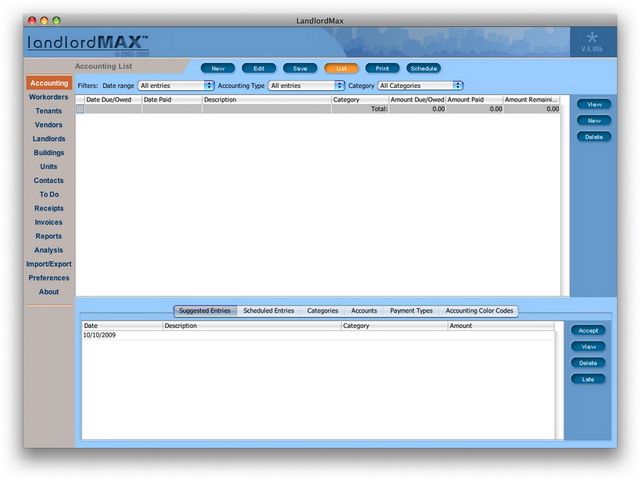Open the Receipts section
This screenshot has width=640, height=480.
(x=49, y=208)
